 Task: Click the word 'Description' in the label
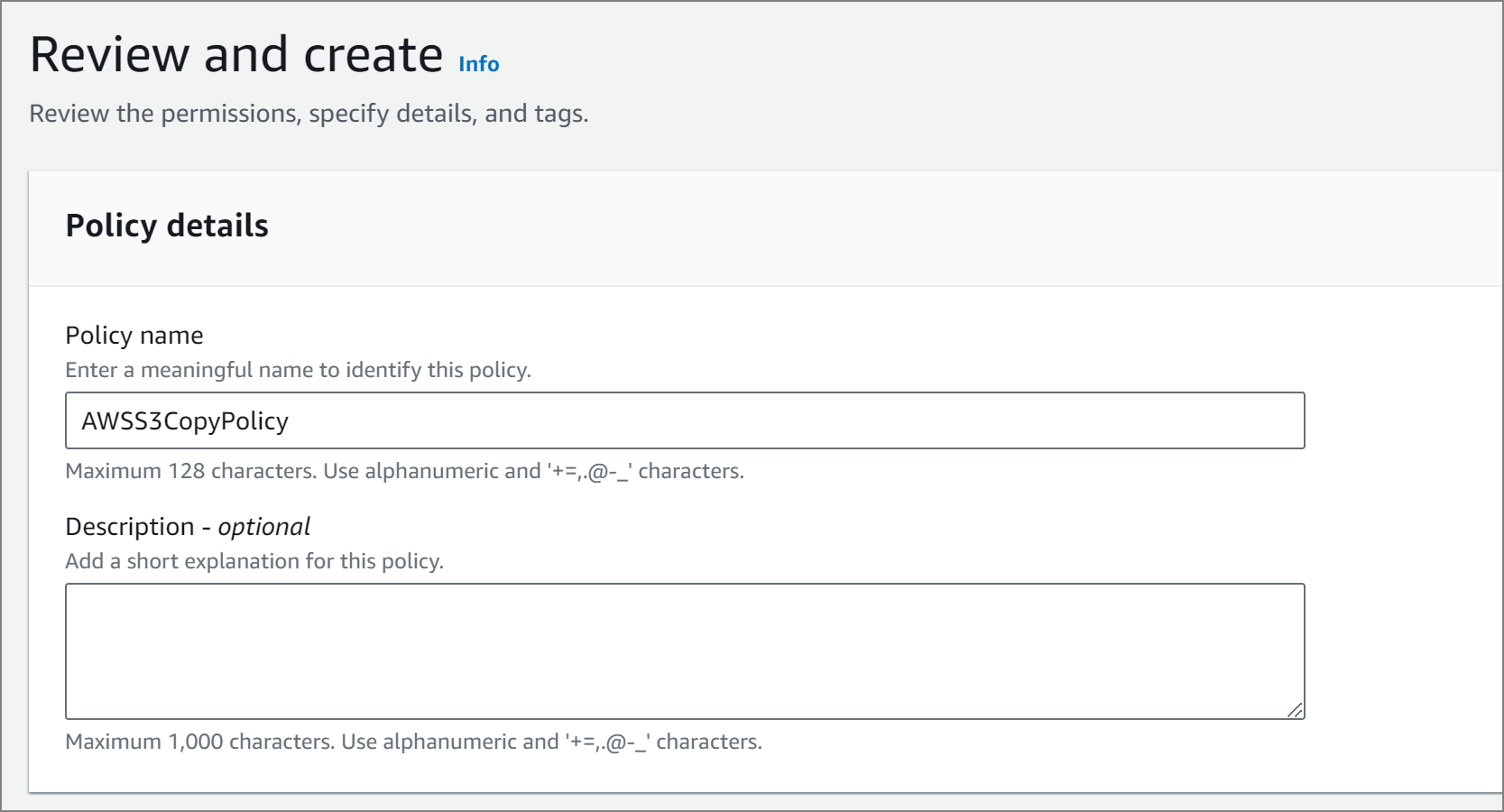pyautogui.click(x=130, y=527)
